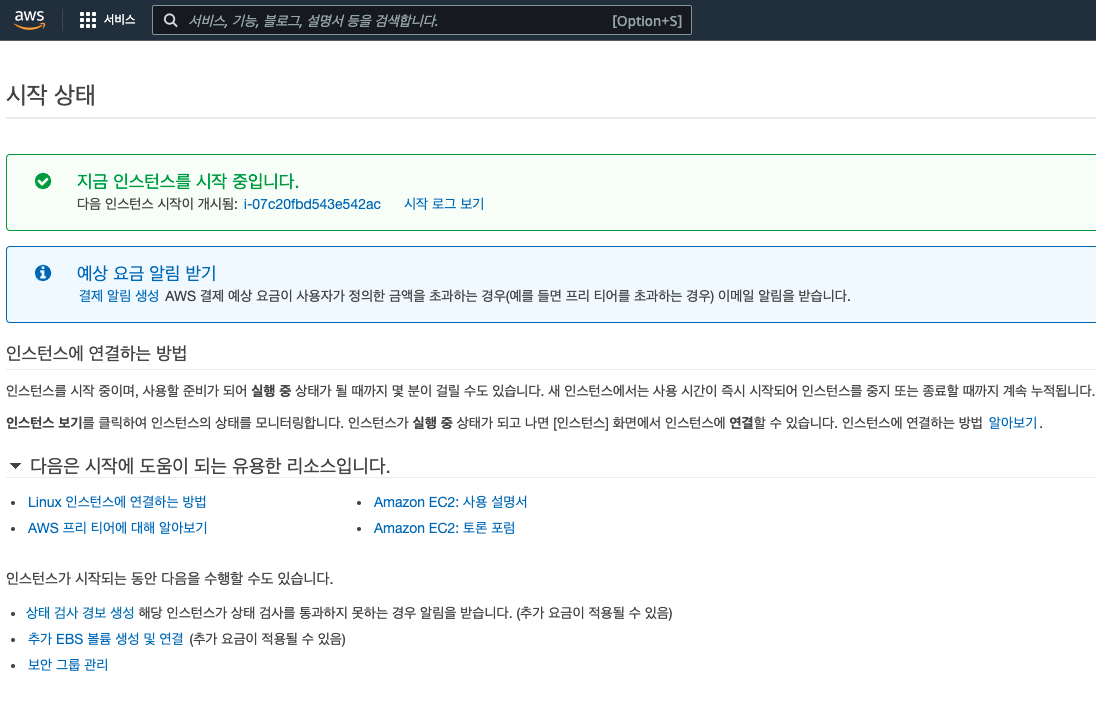Open the services grid icon

(x=87, y=20)
